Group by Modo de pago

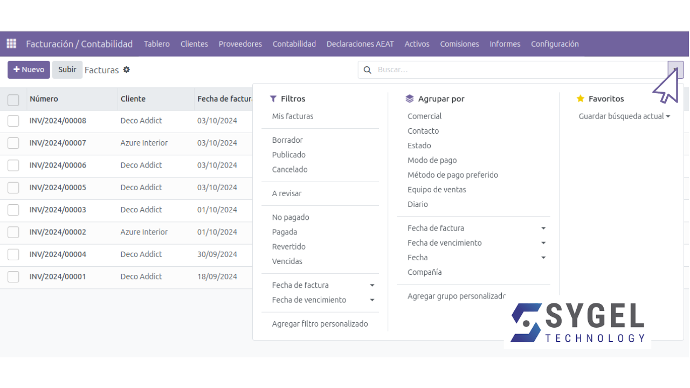(x=432, y=161)
